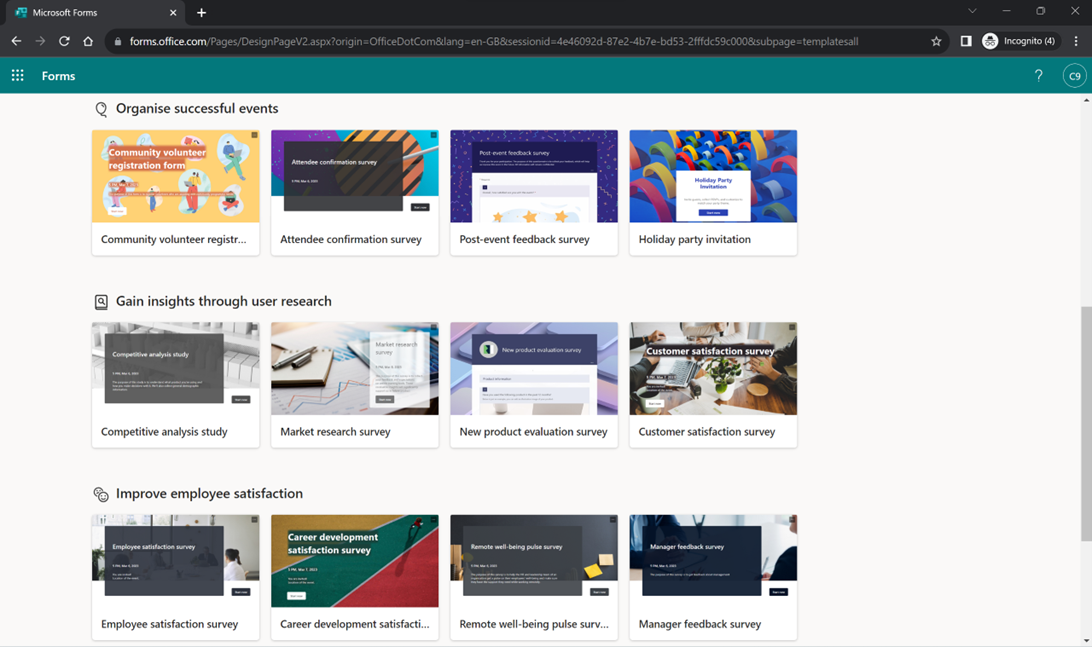Image resolution: width=1092 pixels, height=647 pixels.
Task: Bookmark the page with the star icon
Action: tap(936, 41)
